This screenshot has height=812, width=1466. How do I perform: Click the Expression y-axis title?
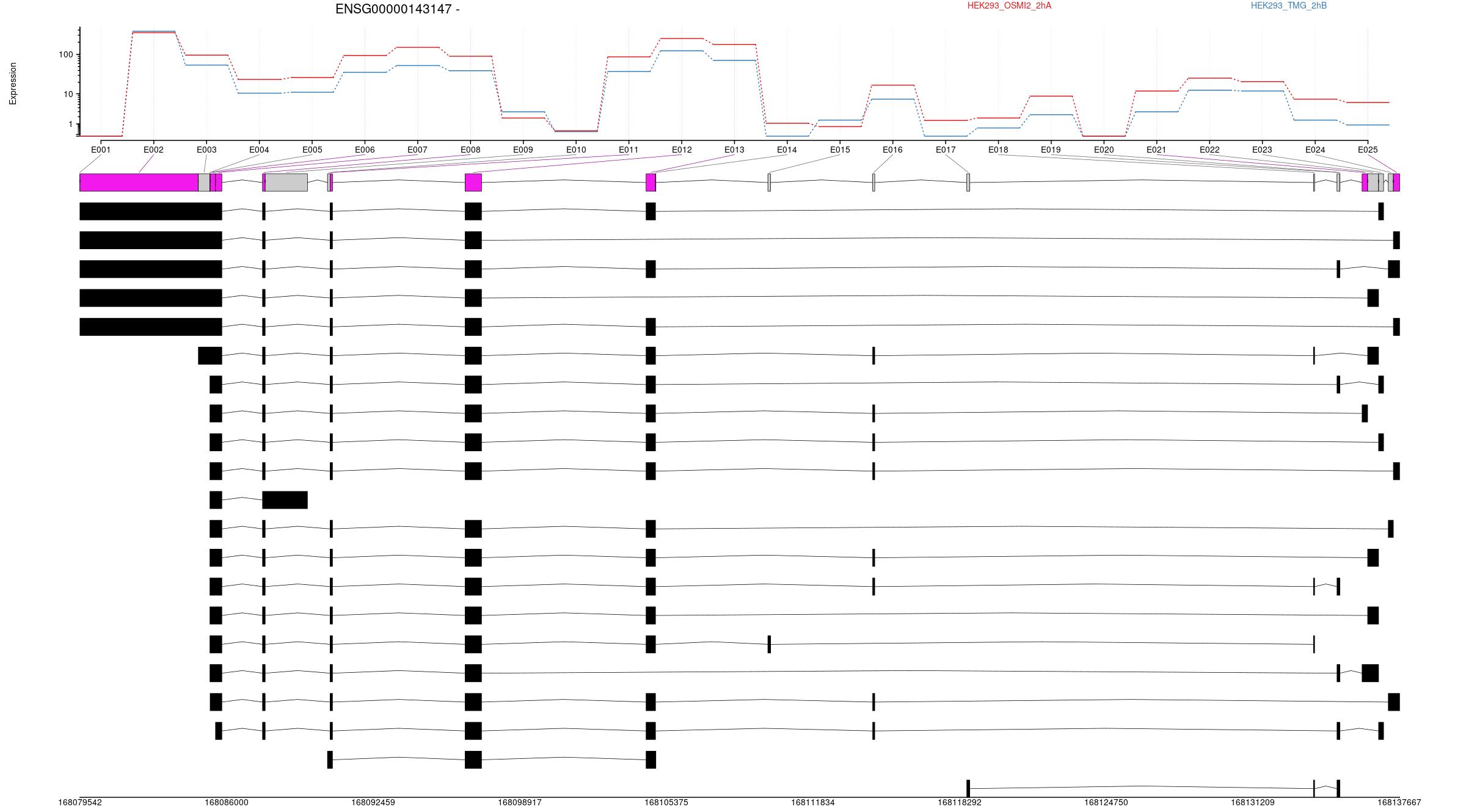click(x=13, y=84)
